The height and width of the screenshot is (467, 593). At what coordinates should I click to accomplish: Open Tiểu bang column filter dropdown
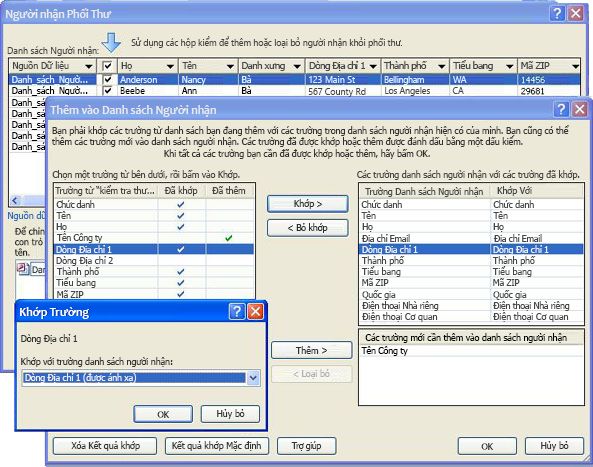point(509,67)
